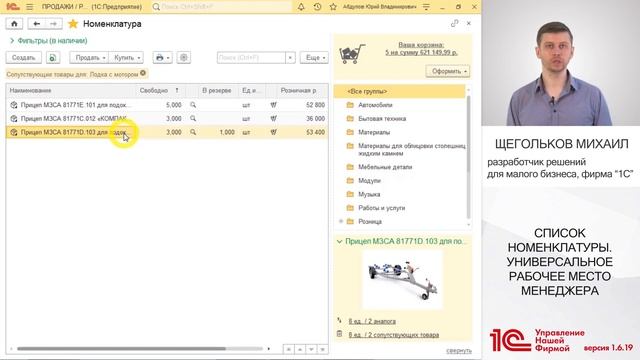Toggle favorite star next to Номенклатура
Image resolution: width=640 pixels, height=360 pixels.
click(73, 24)
